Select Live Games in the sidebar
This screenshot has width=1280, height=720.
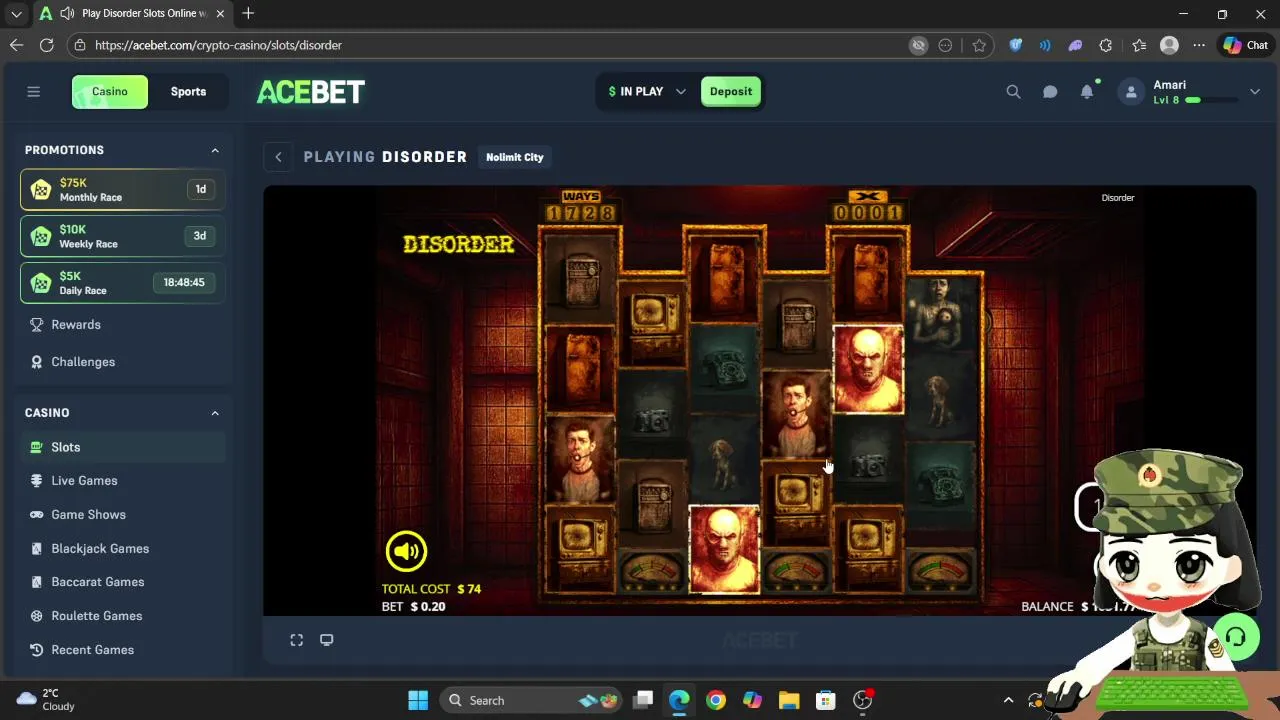pyautogui.click(x=84, y=481)
